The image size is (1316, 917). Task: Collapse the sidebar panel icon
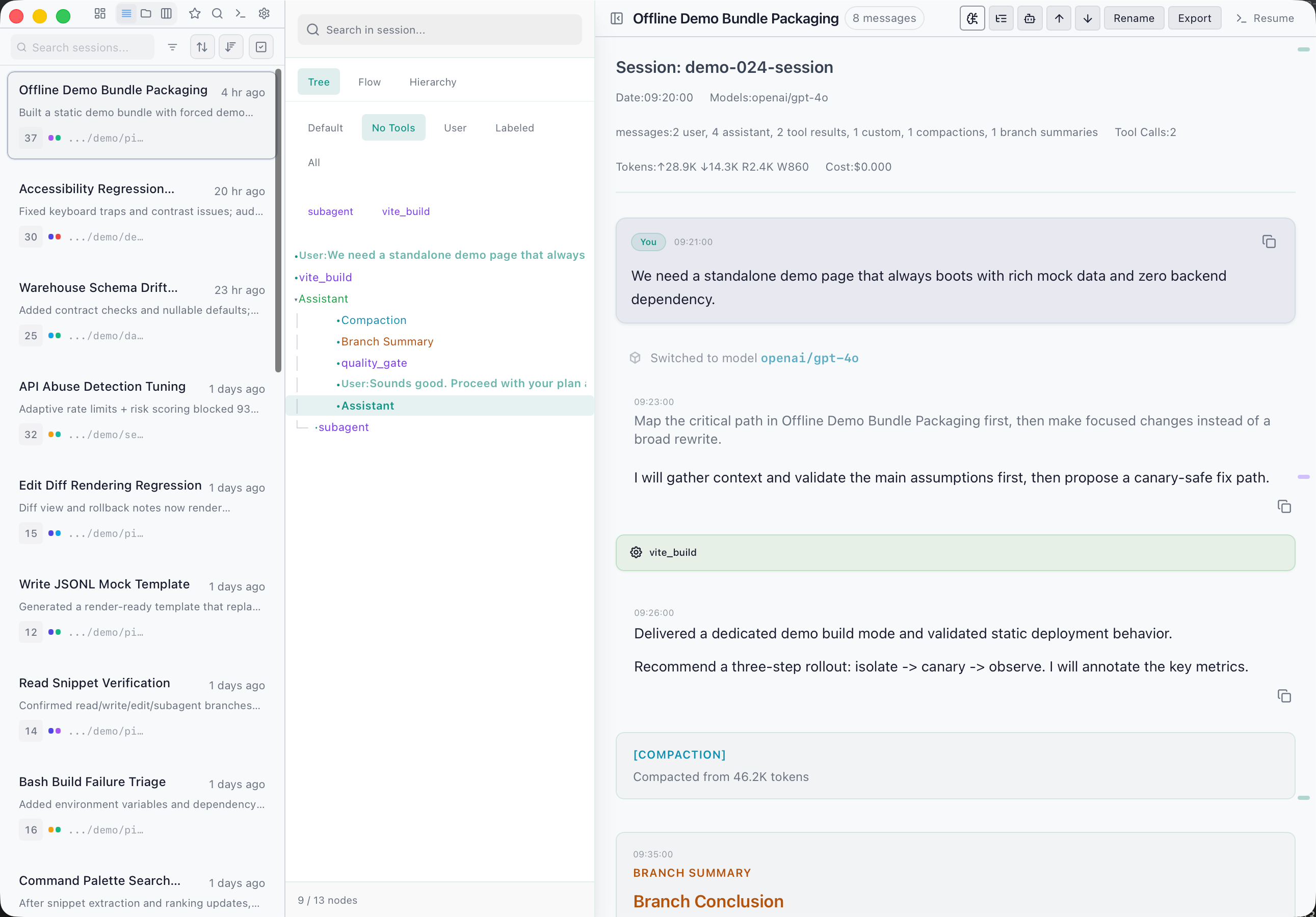tap(617, 18)
